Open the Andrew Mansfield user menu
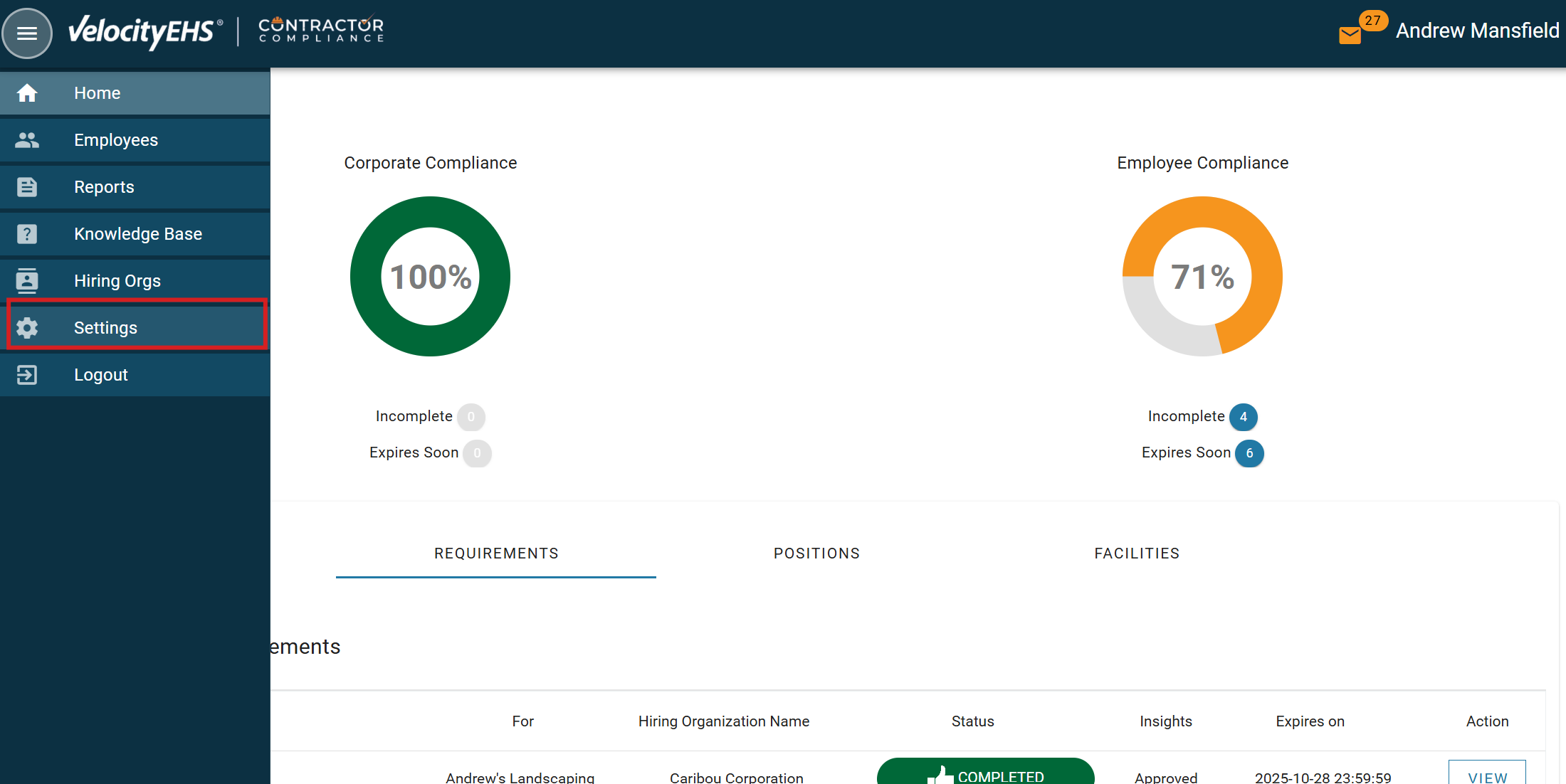The width and height of the screenshot is (1566, 784). coord(1477,31)
